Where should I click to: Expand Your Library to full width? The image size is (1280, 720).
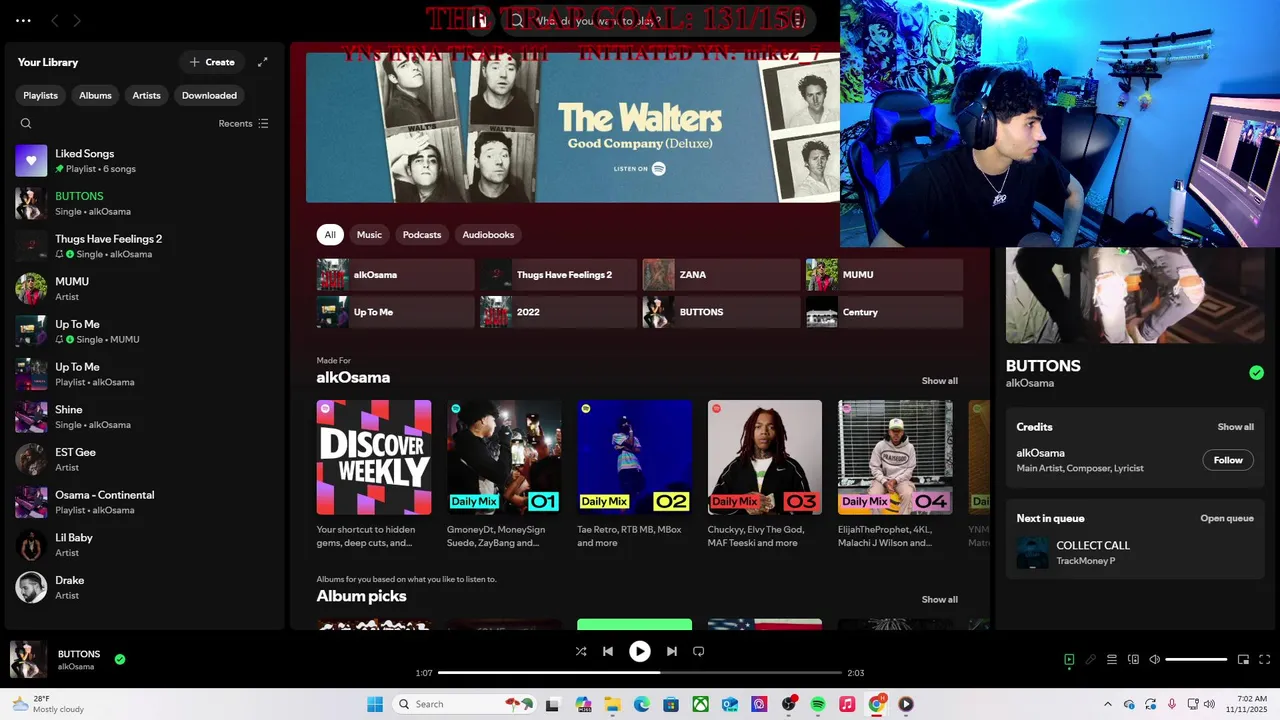[263, 62]
